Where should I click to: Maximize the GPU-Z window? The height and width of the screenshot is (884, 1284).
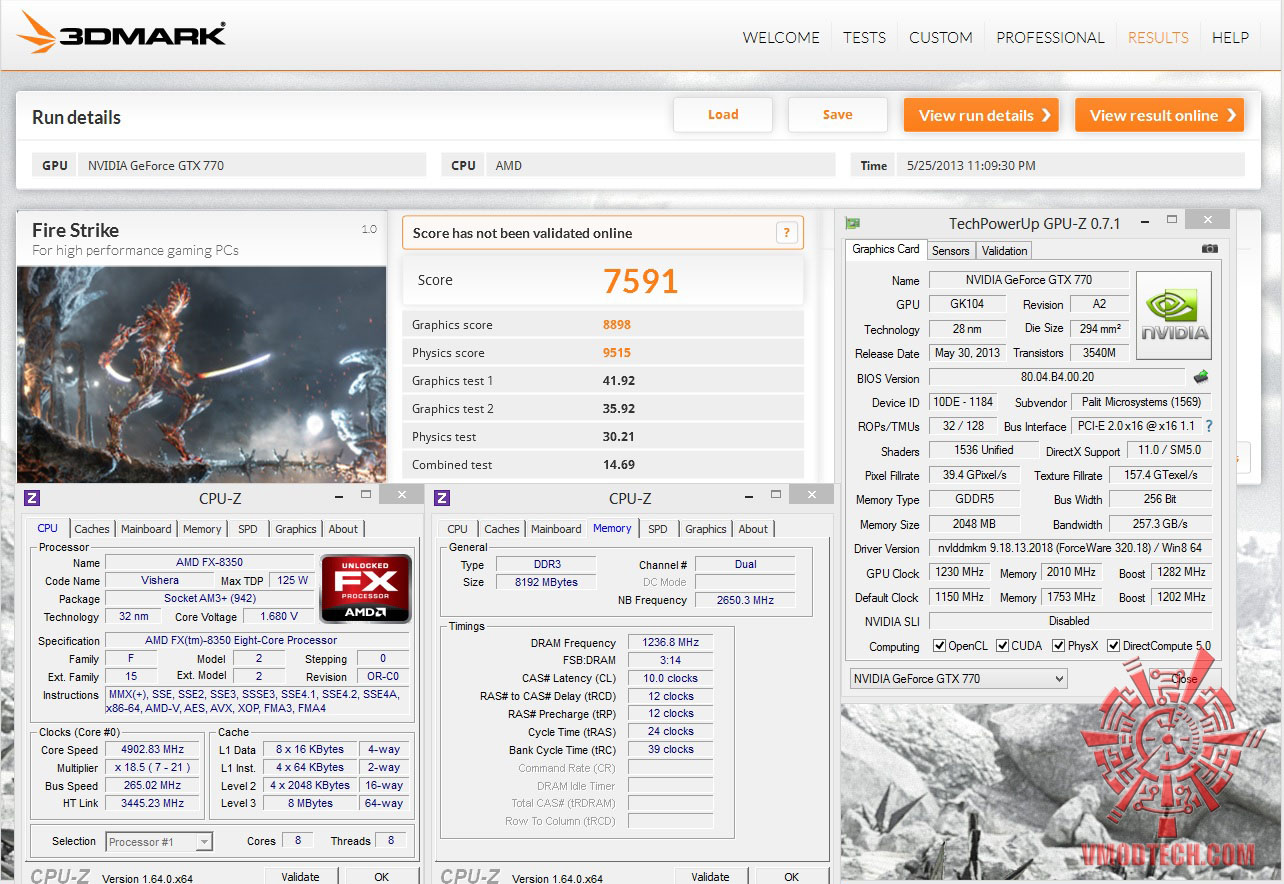coord(1173,218)
